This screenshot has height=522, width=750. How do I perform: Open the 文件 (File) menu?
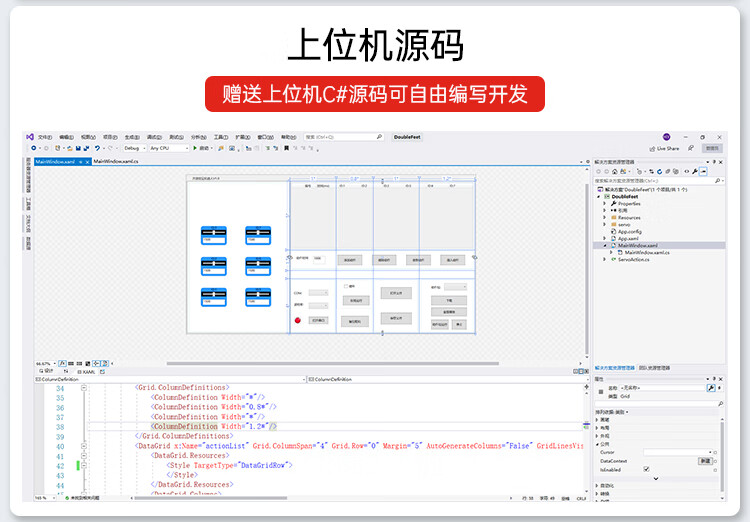pos(45,137)
